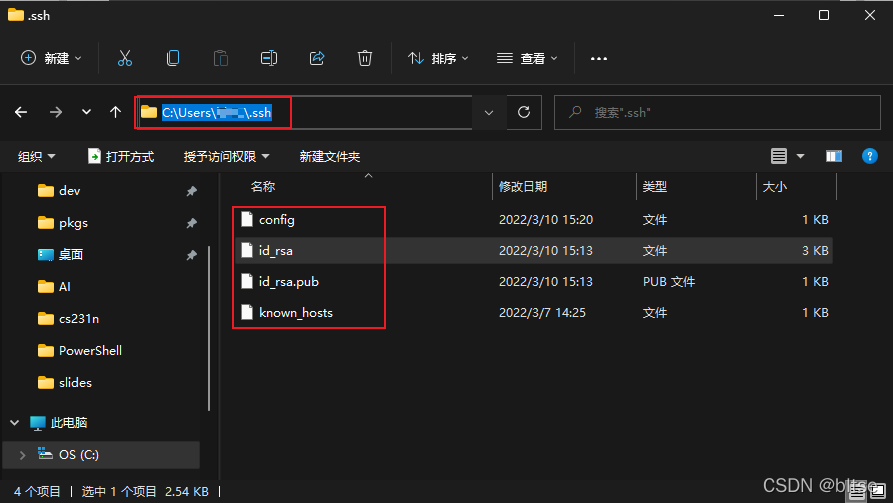Click the details view layout icon

click(x=779, y=156)
